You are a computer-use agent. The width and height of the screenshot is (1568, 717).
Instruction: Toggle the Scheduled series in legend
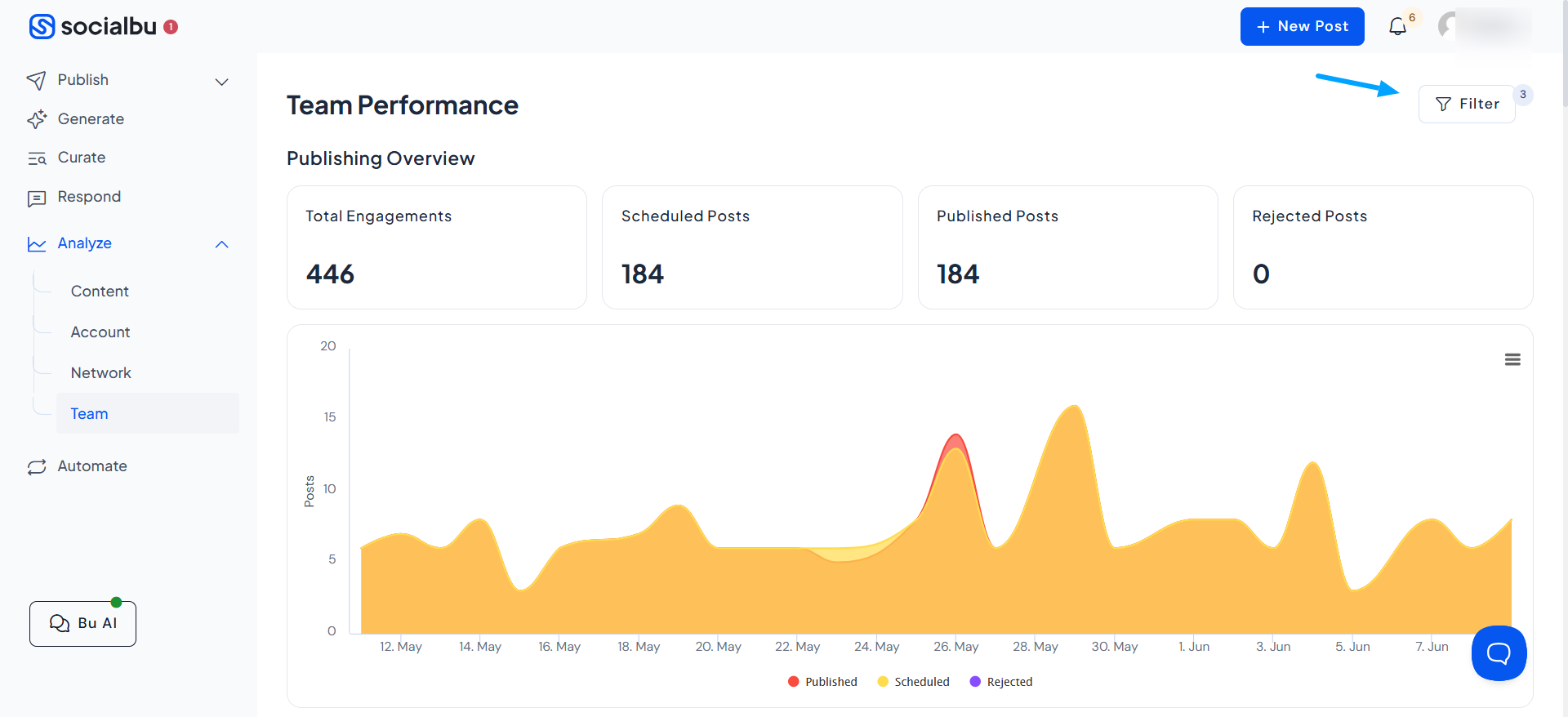[913, 682]
